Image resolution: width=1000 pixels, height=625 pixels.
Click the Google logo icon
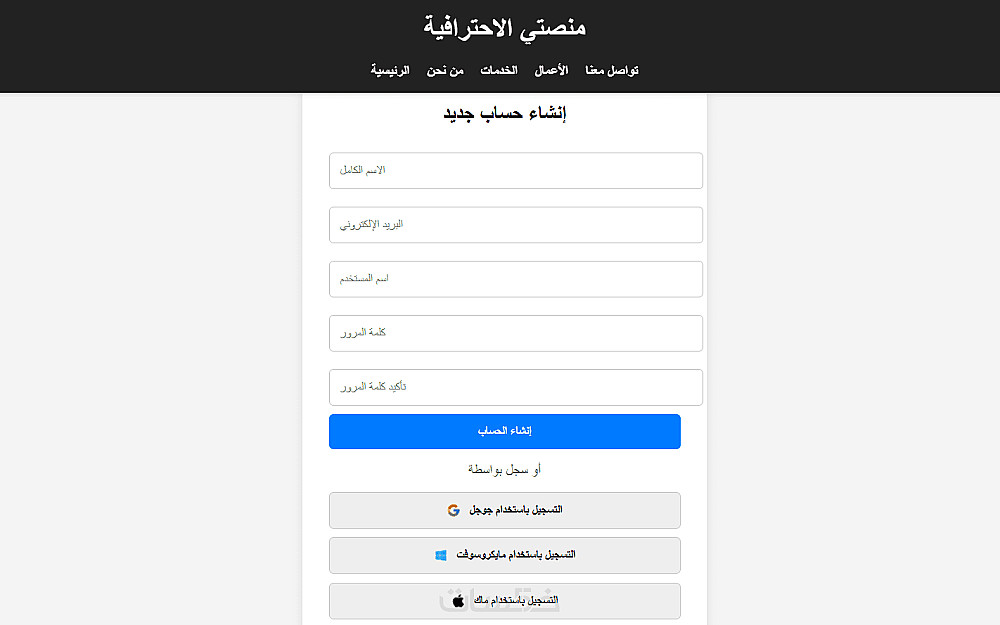point(453,510)
